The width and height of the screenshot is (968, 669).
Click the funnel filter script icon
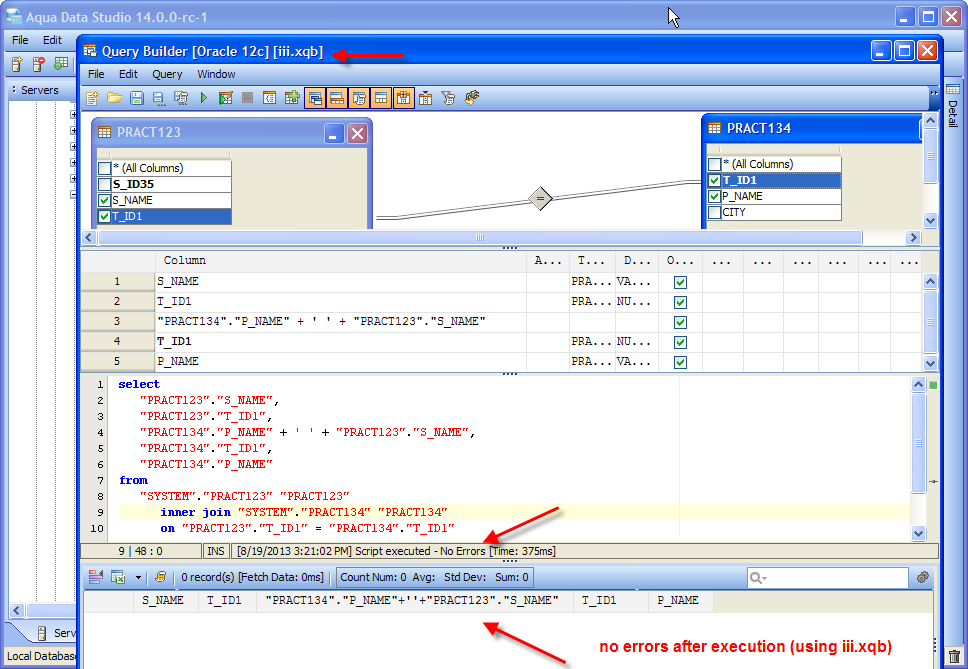point(448,98)
